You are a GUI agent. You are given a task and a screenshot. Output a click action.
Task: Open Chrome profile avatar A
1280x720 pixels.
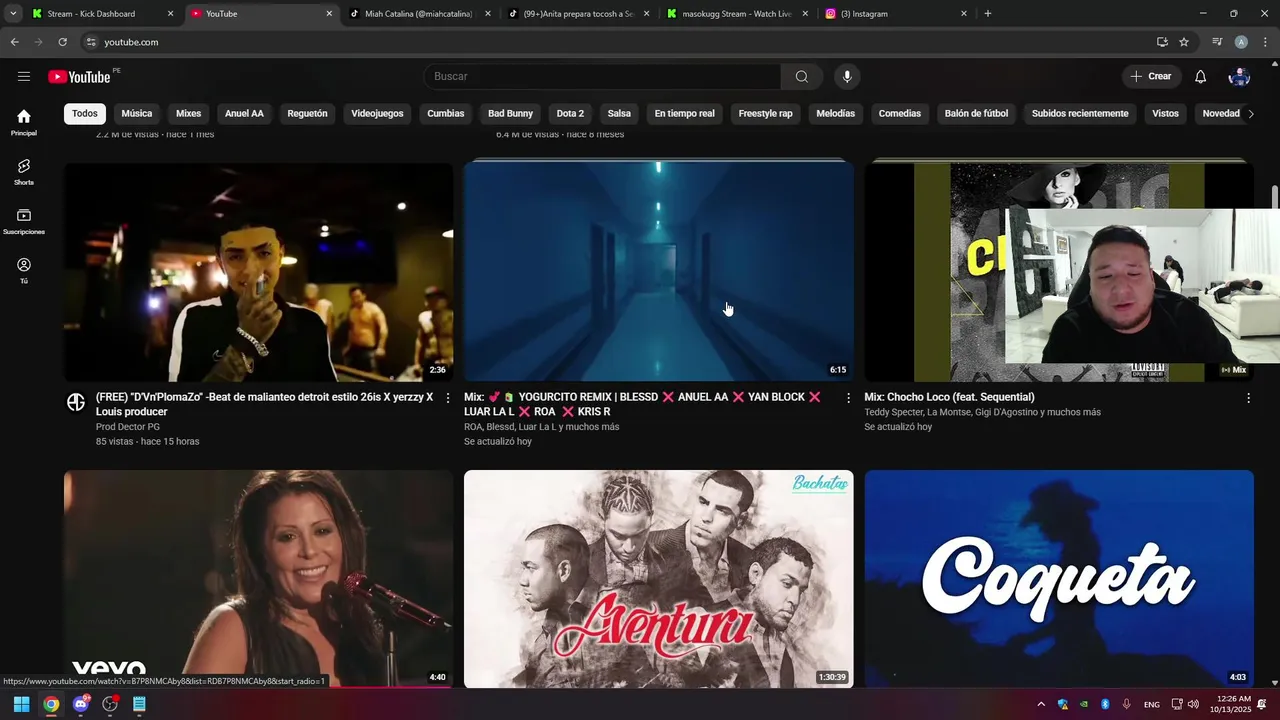[x=1241, y=42]
